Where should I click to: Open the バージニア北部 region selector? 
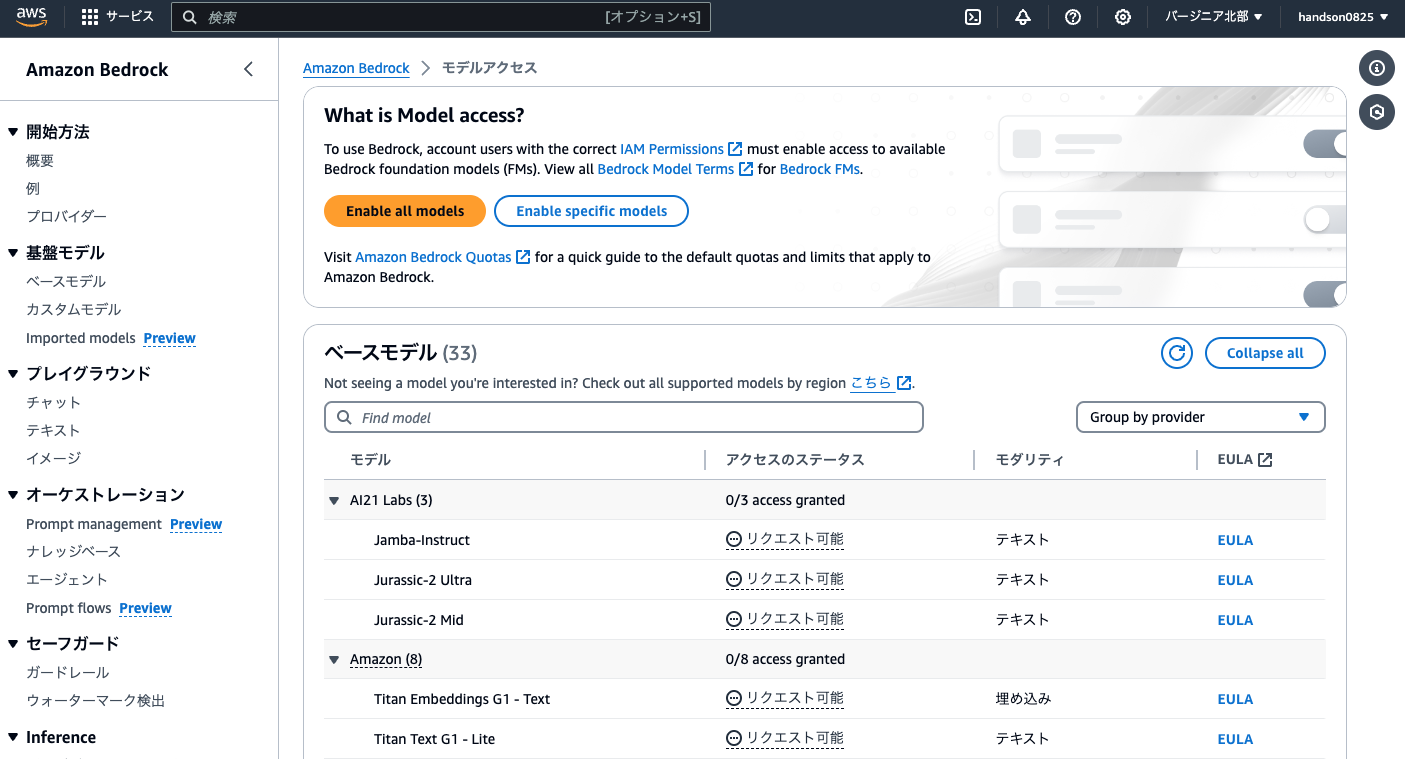[x=1214, y=17]
